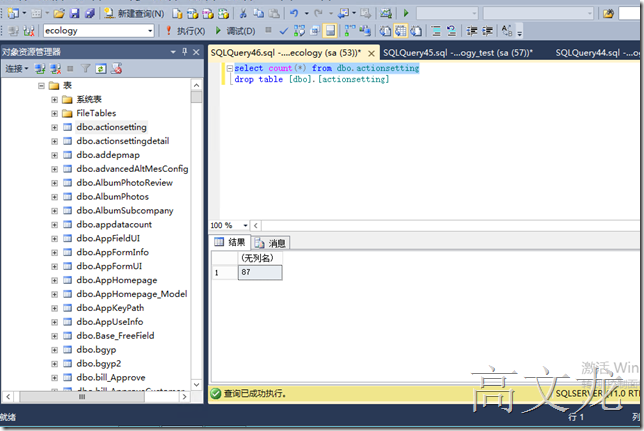Select dbo.actionsettingdetail in the tree
This screenshot has width=644, height=431.
tap(122, 141)
